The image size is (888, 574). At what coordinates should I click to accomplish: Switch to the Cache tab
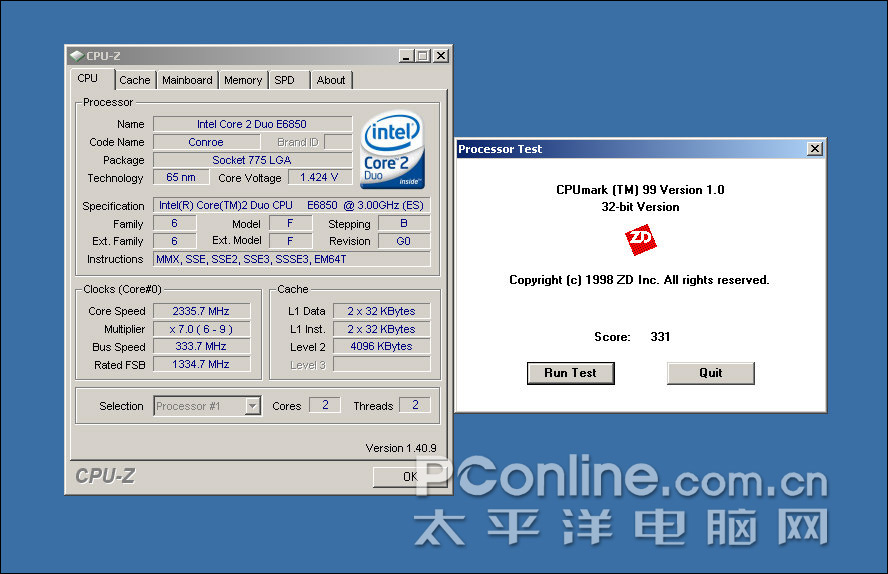135,80
